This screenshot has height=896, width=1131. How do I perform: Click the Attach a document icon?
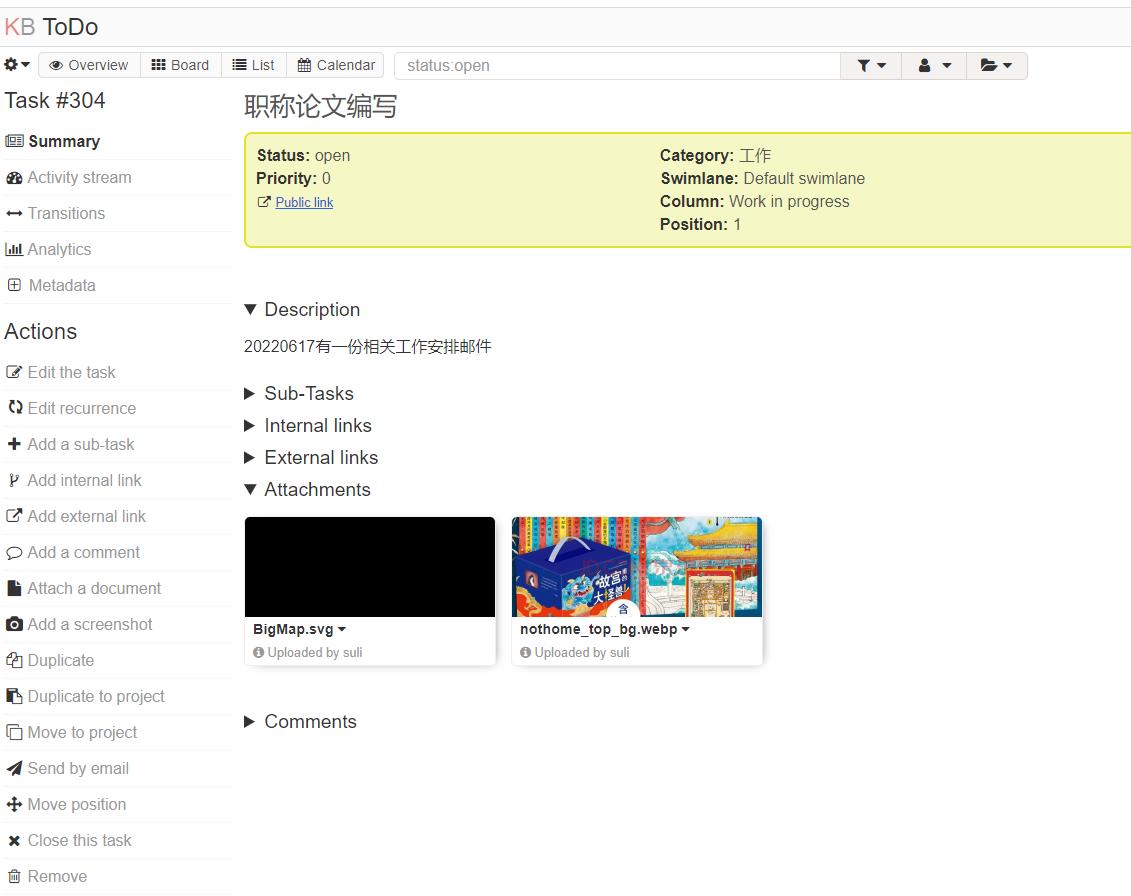click(14, 588)
